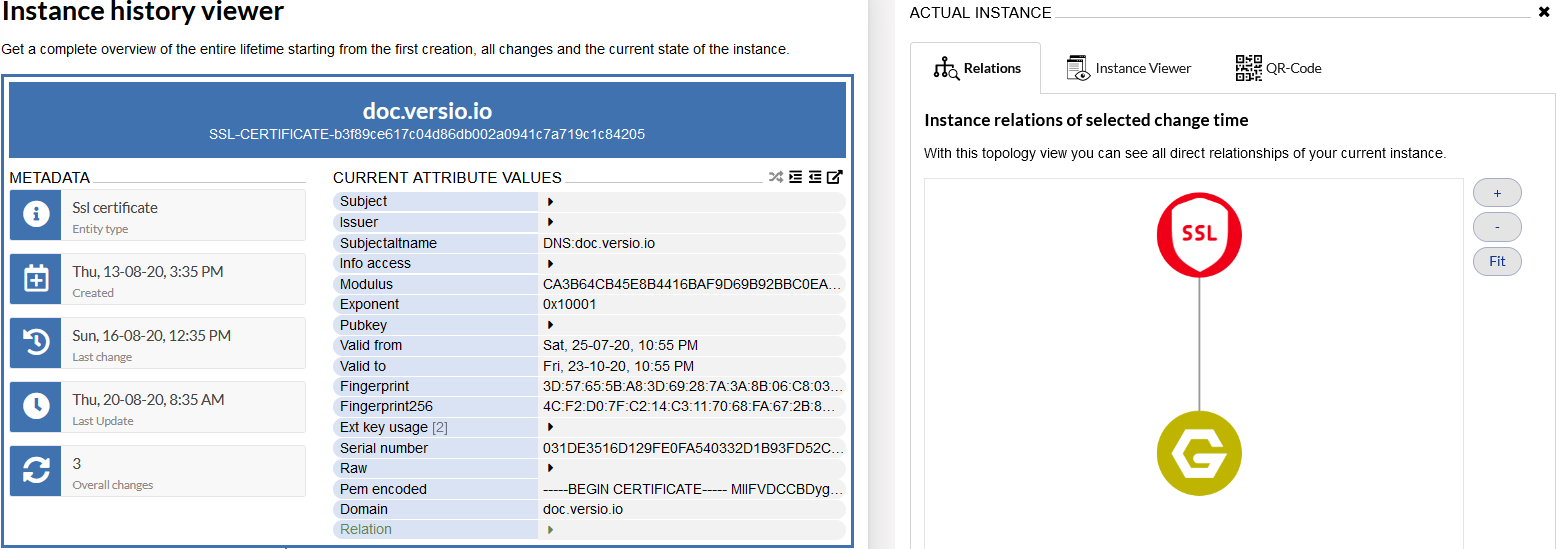Click the Modulus value CA3B64CB45E8...
This screenshot has height=549, width=1557.
tap(692, 284)
